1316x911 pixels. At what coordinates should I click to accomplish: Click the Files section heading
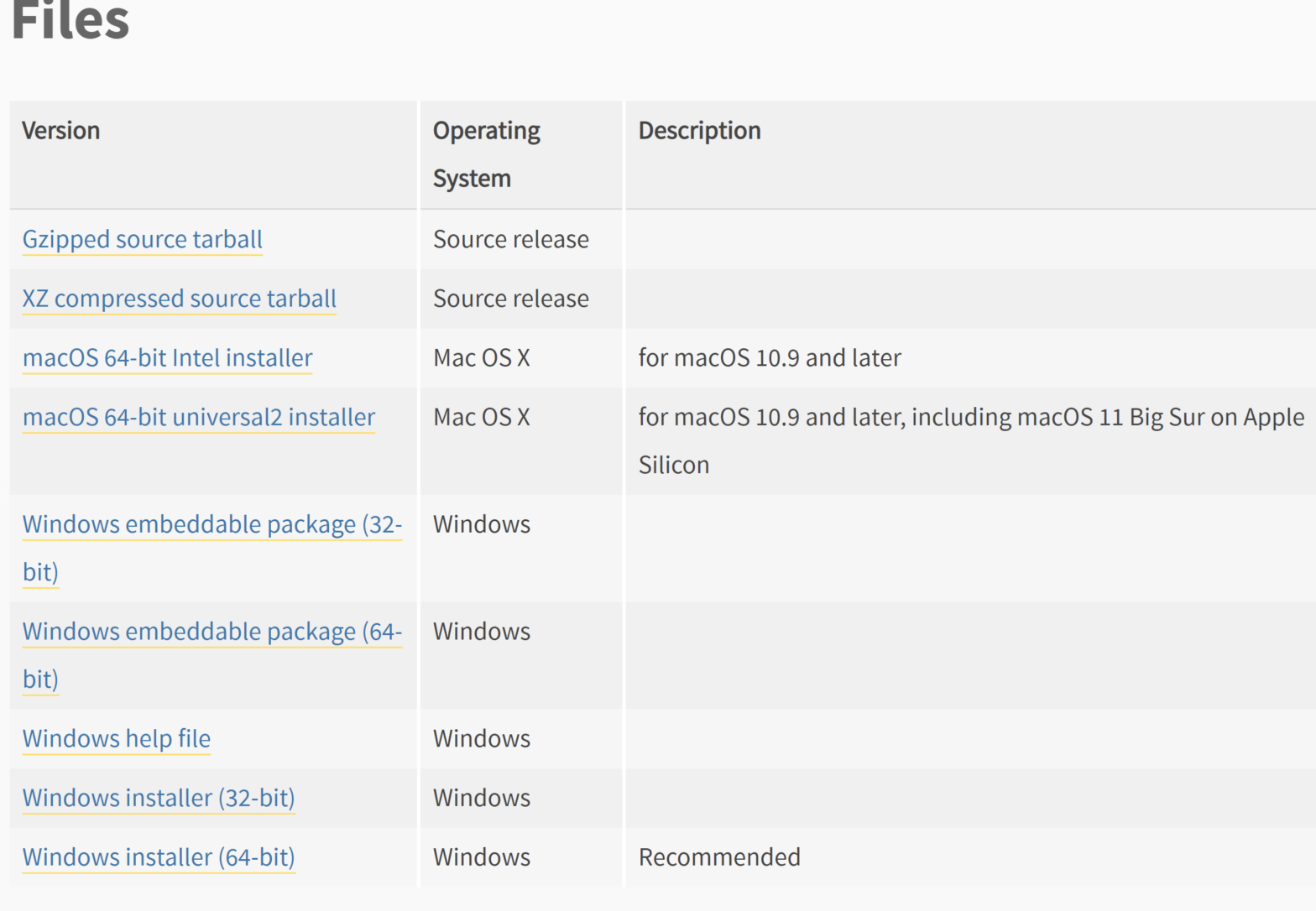(x=70, y=20)
